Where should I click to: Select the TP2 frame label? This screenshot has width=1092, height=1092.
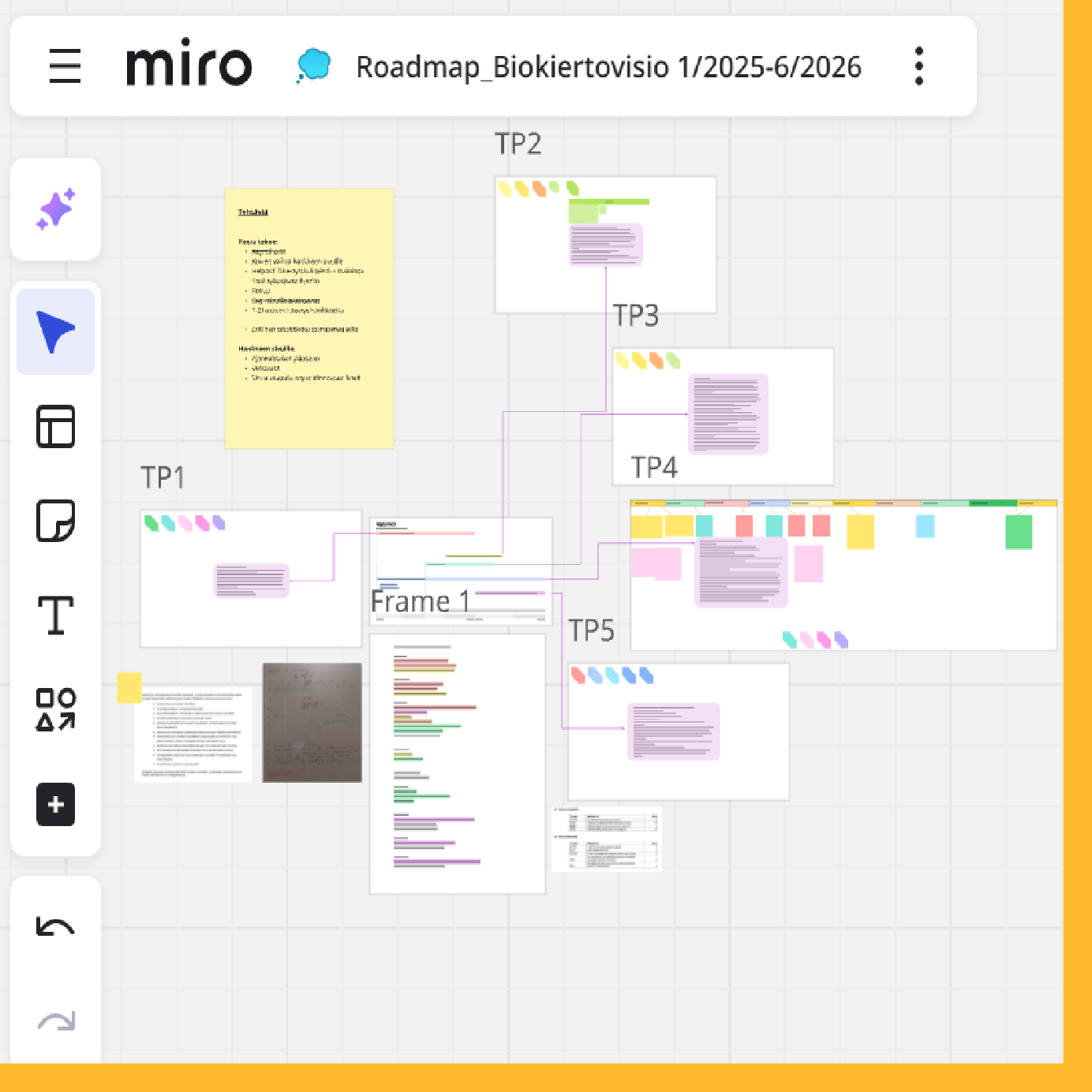tap(518, 144)
